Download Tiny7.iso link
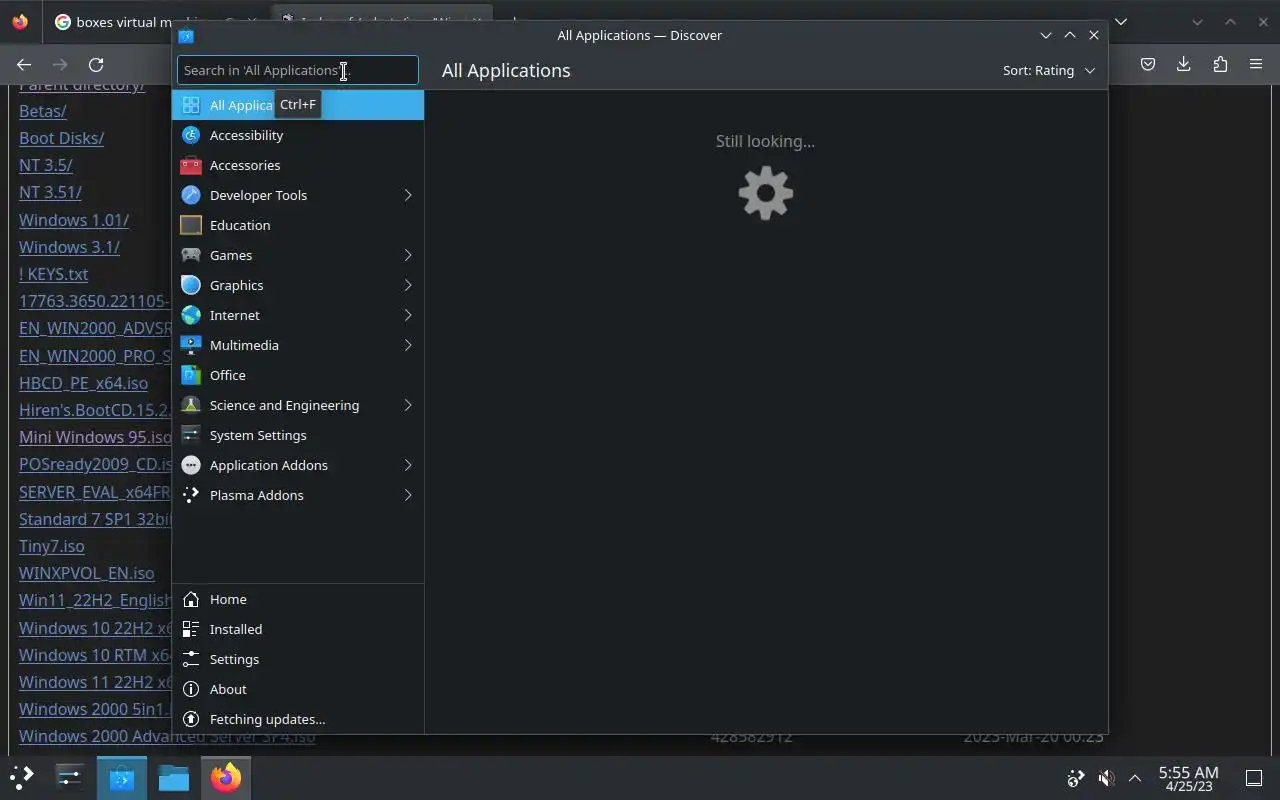The image size is (1280, 800). pos(52,546)
